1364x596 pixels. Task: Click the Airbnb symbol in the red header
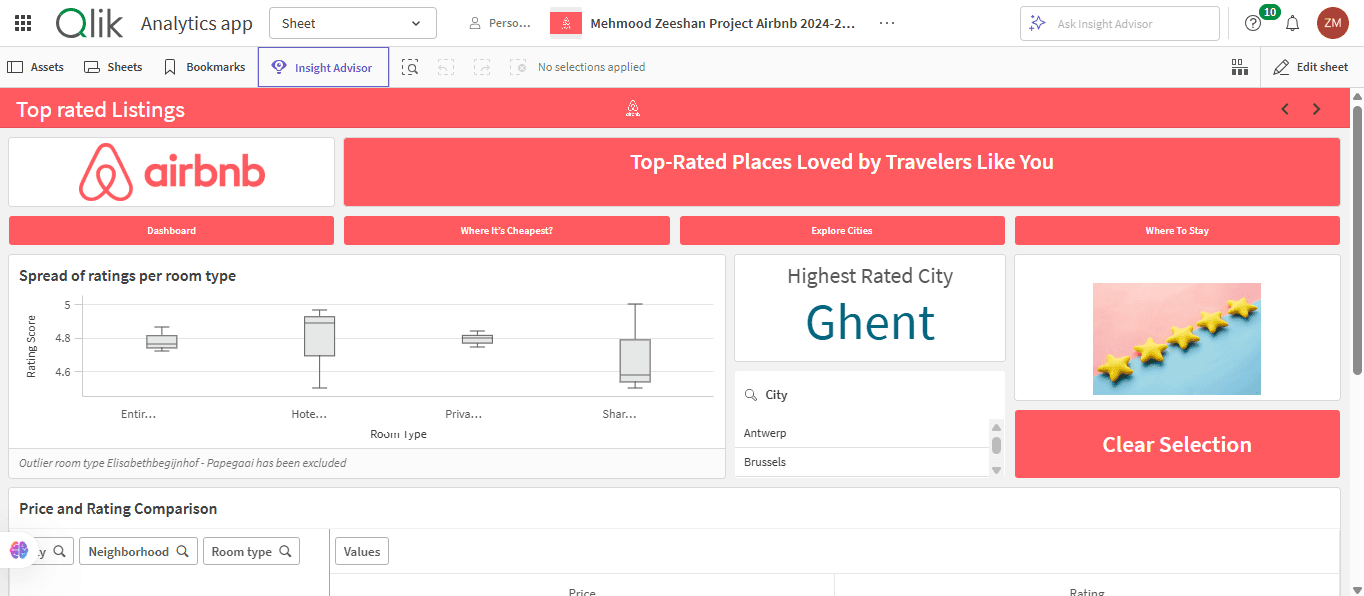[x=633, y=109]
